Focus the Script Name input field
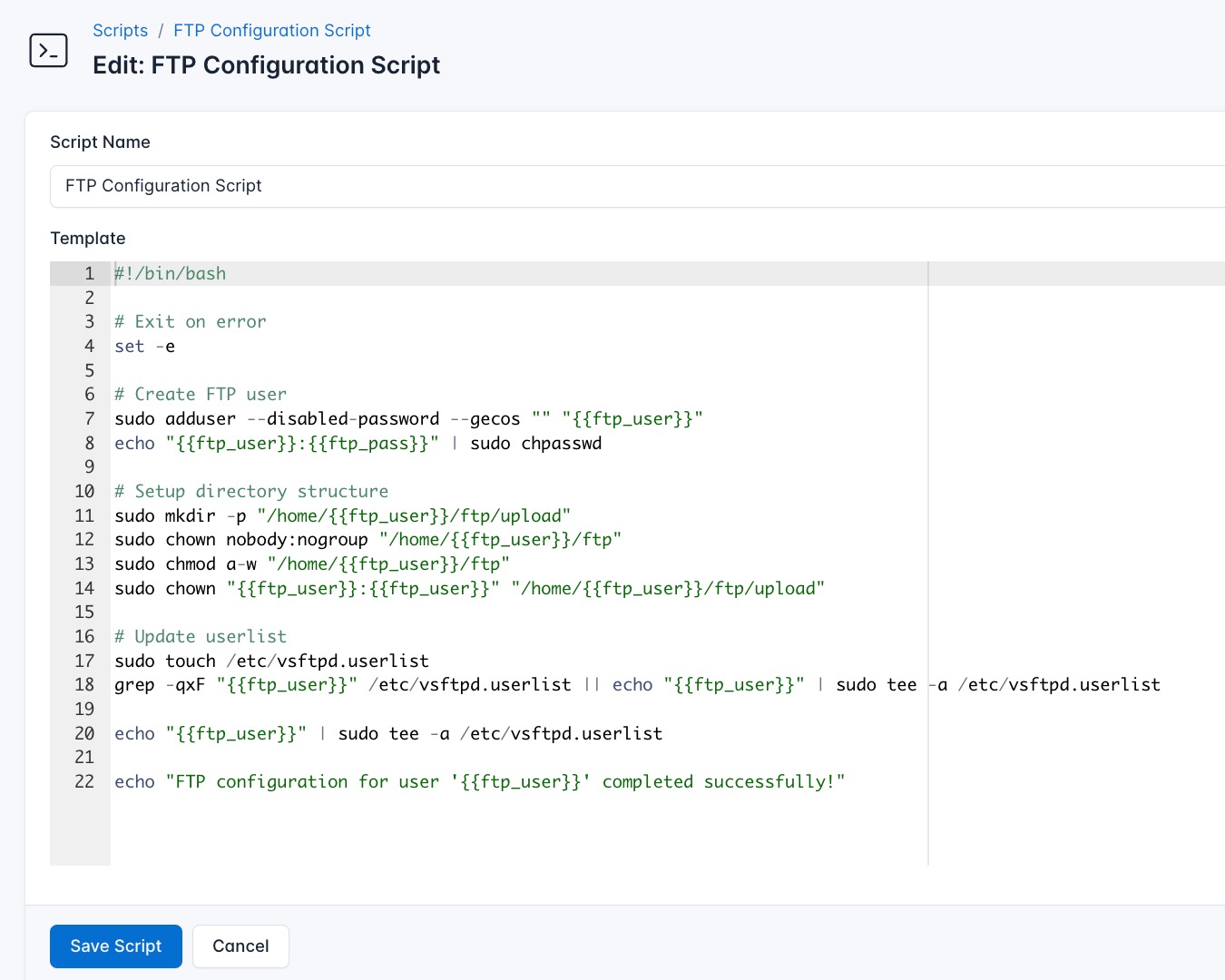Viewport: 1225px width, 980px height. tap(635, 186)
